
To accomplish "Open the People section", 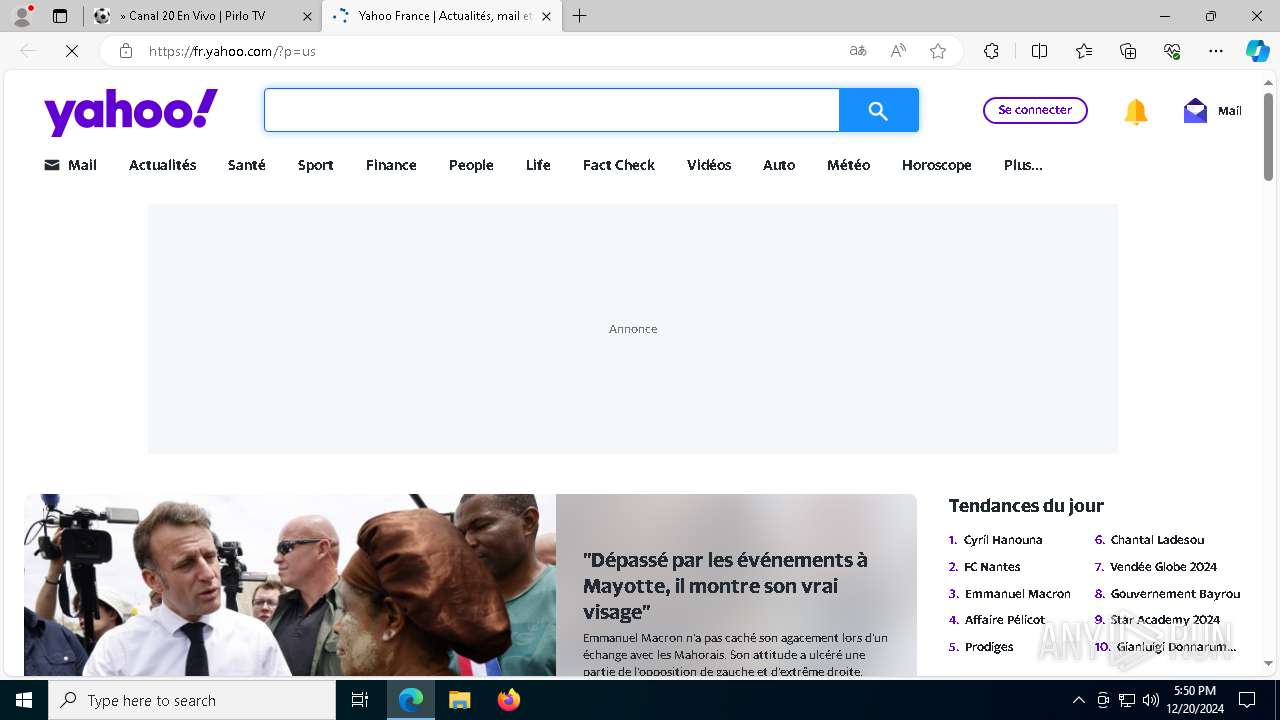I will (471, 165).
